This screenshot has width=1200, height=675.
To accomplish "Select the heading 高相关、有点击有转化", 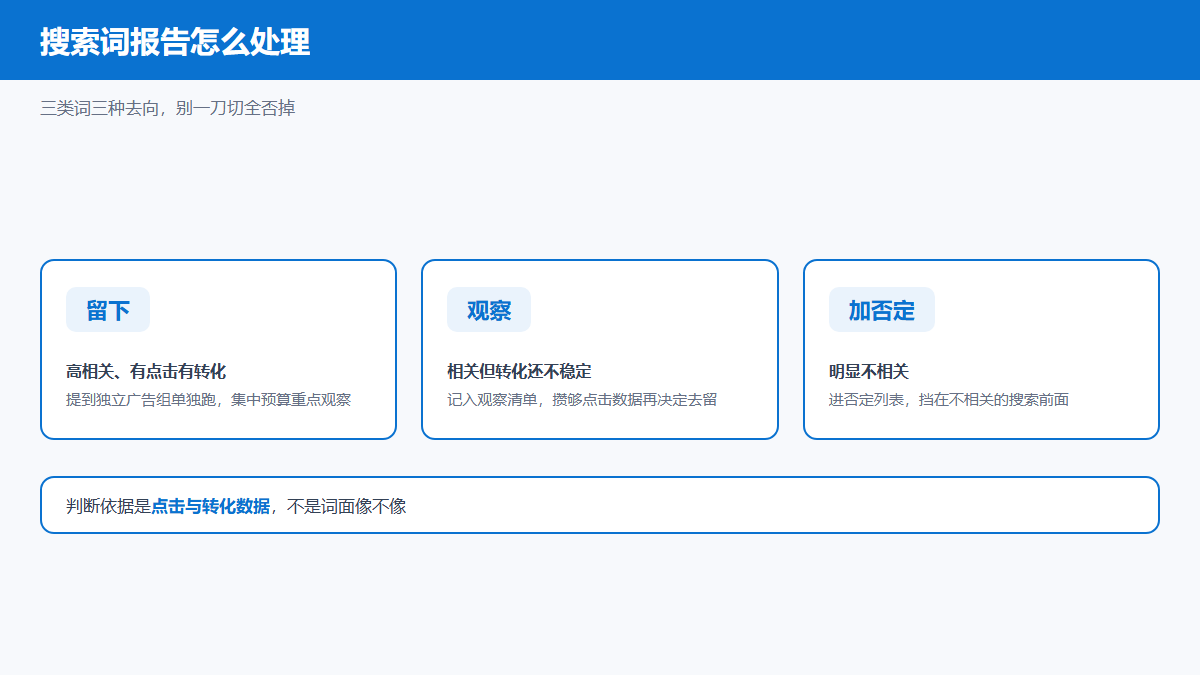I will tap(146, 372).
